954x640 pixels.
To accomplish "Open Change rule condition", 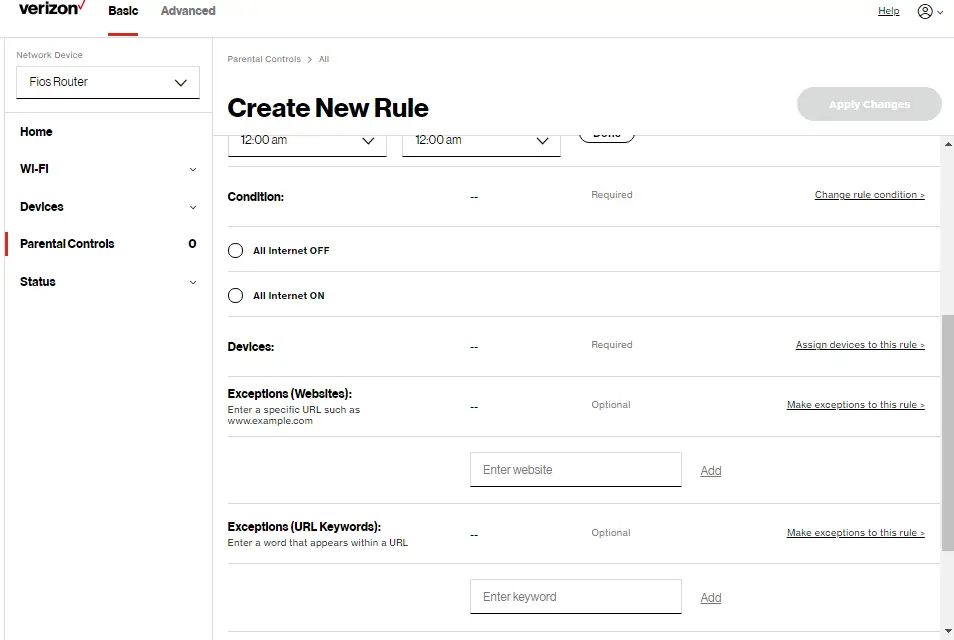I will pos(869,194).
